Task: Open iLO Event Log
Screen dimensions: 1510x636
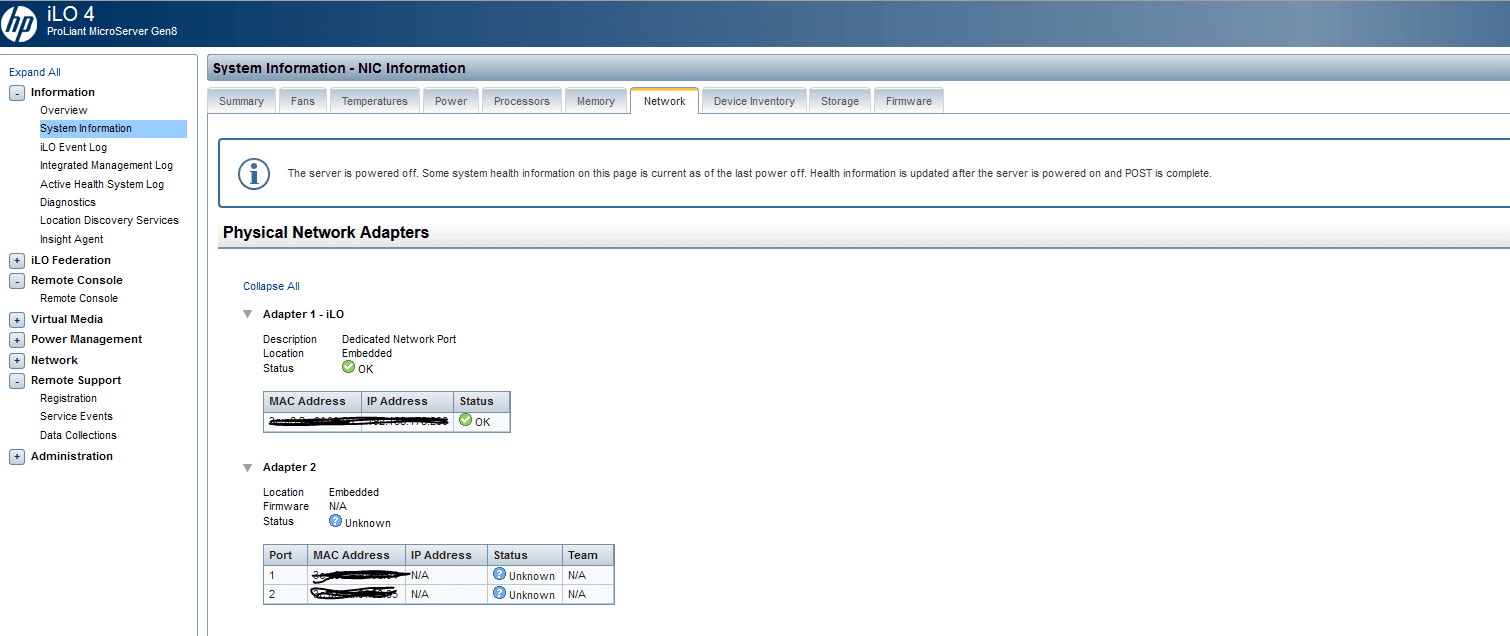Action: pos(73,147)
